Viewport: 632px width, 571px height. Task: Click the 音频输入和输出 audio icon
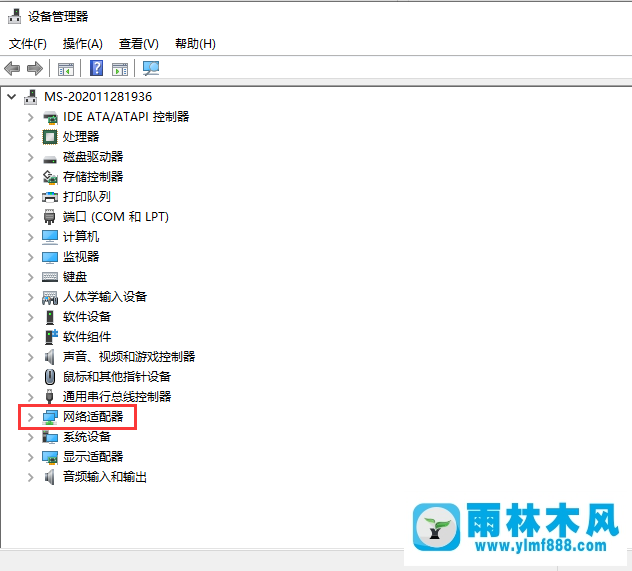pyautogui.click(x=50, y=477)
